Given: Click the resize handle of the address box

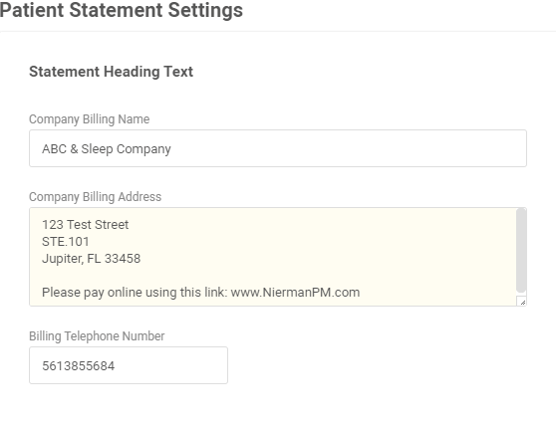Looking at the screenshot, I should [x=522, y=302].
